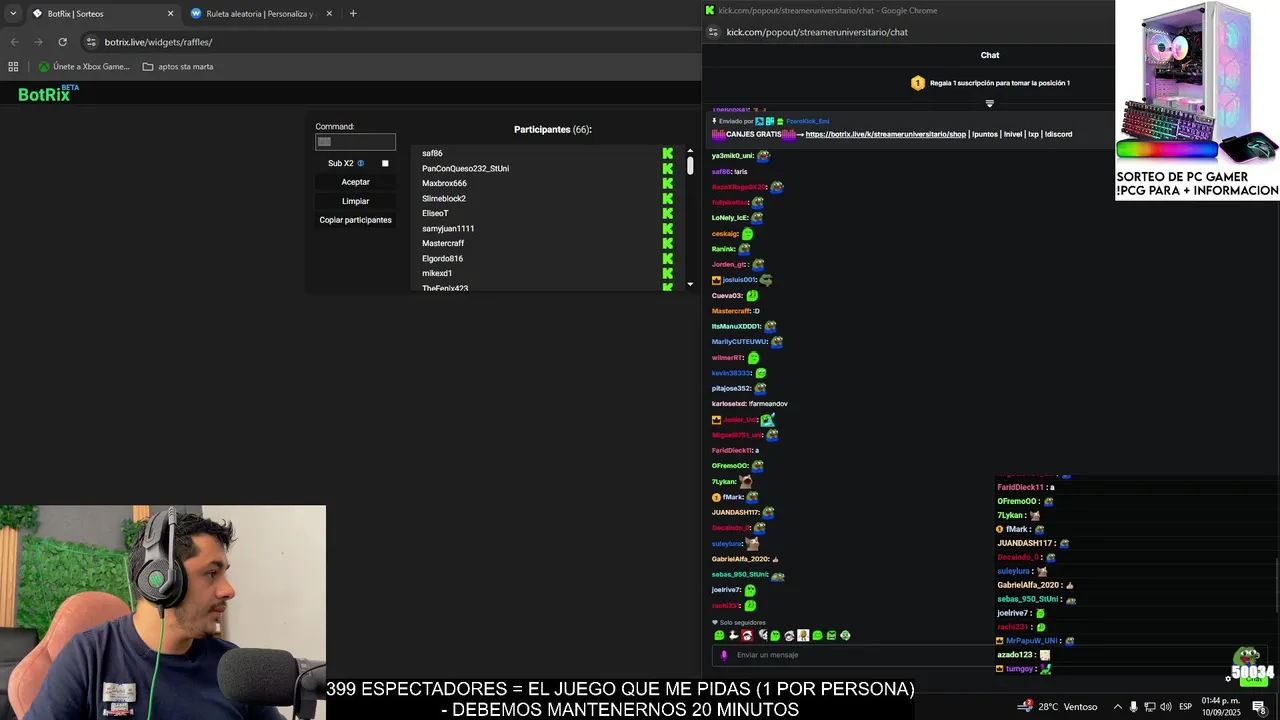Pick the duck emote in quick emotes
This screenshot has width=1280, height=720.
[733, 636]
